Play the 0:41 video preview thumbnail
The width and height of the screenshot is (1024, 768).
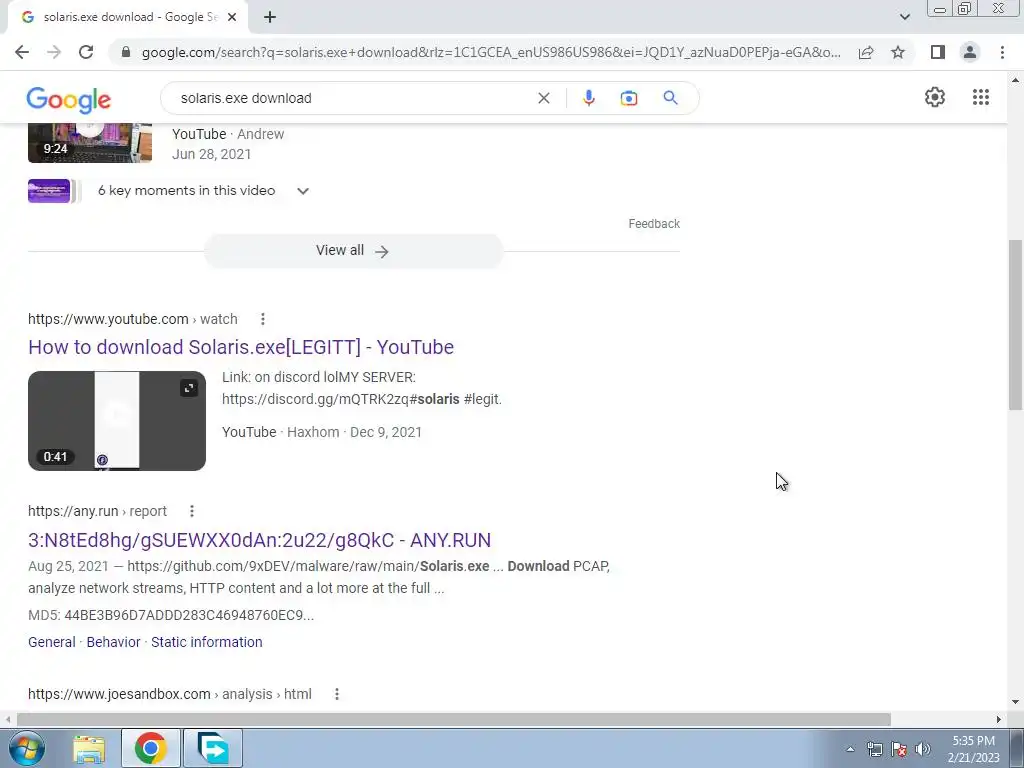coord(117,421)
